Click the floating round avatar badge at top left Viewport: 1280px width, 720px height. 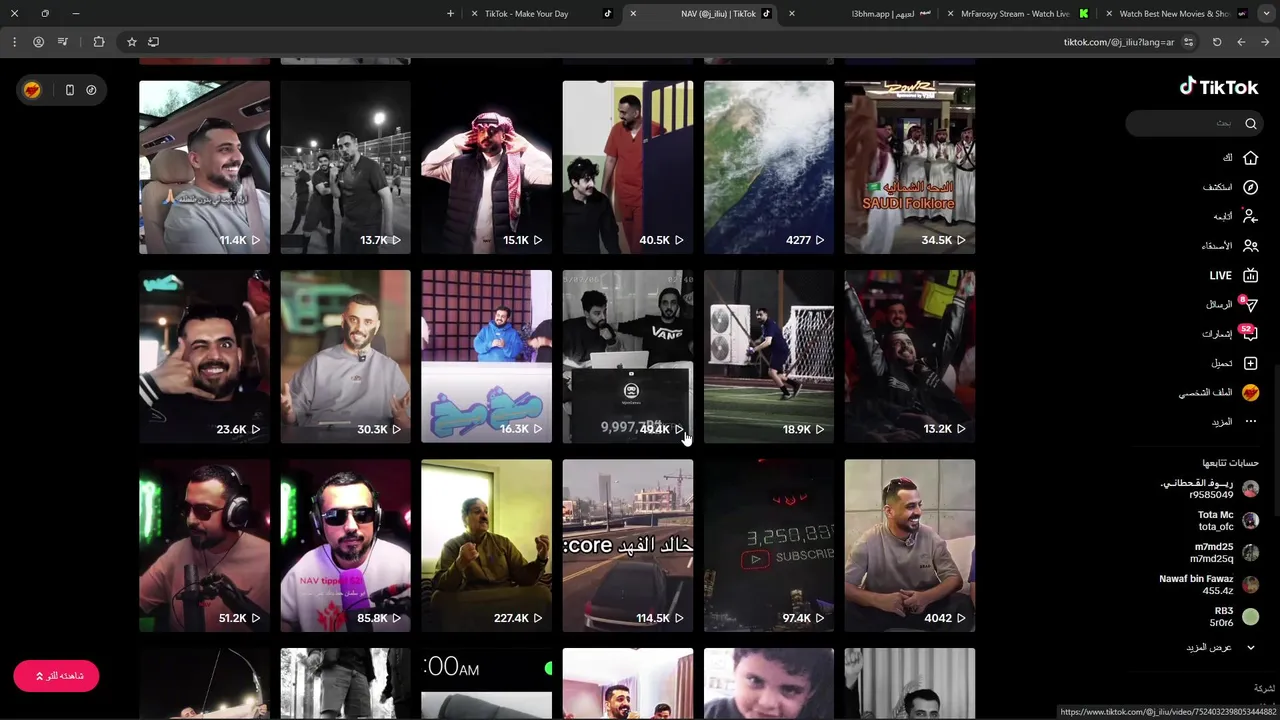point(32,90)
